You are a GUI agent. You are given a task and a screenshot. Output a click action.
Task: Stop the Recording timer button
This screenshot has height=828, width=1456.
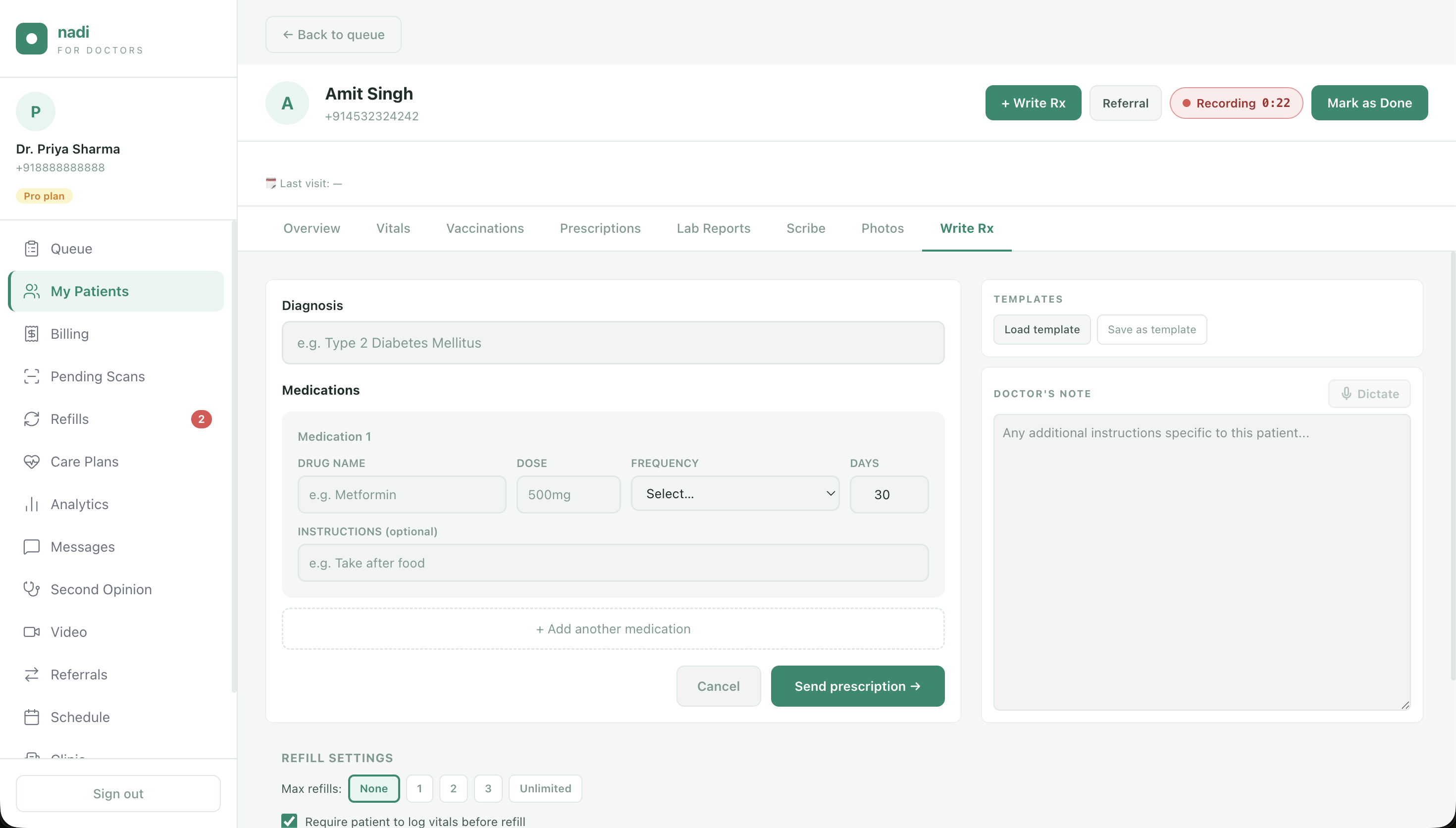pos(1236,103)
